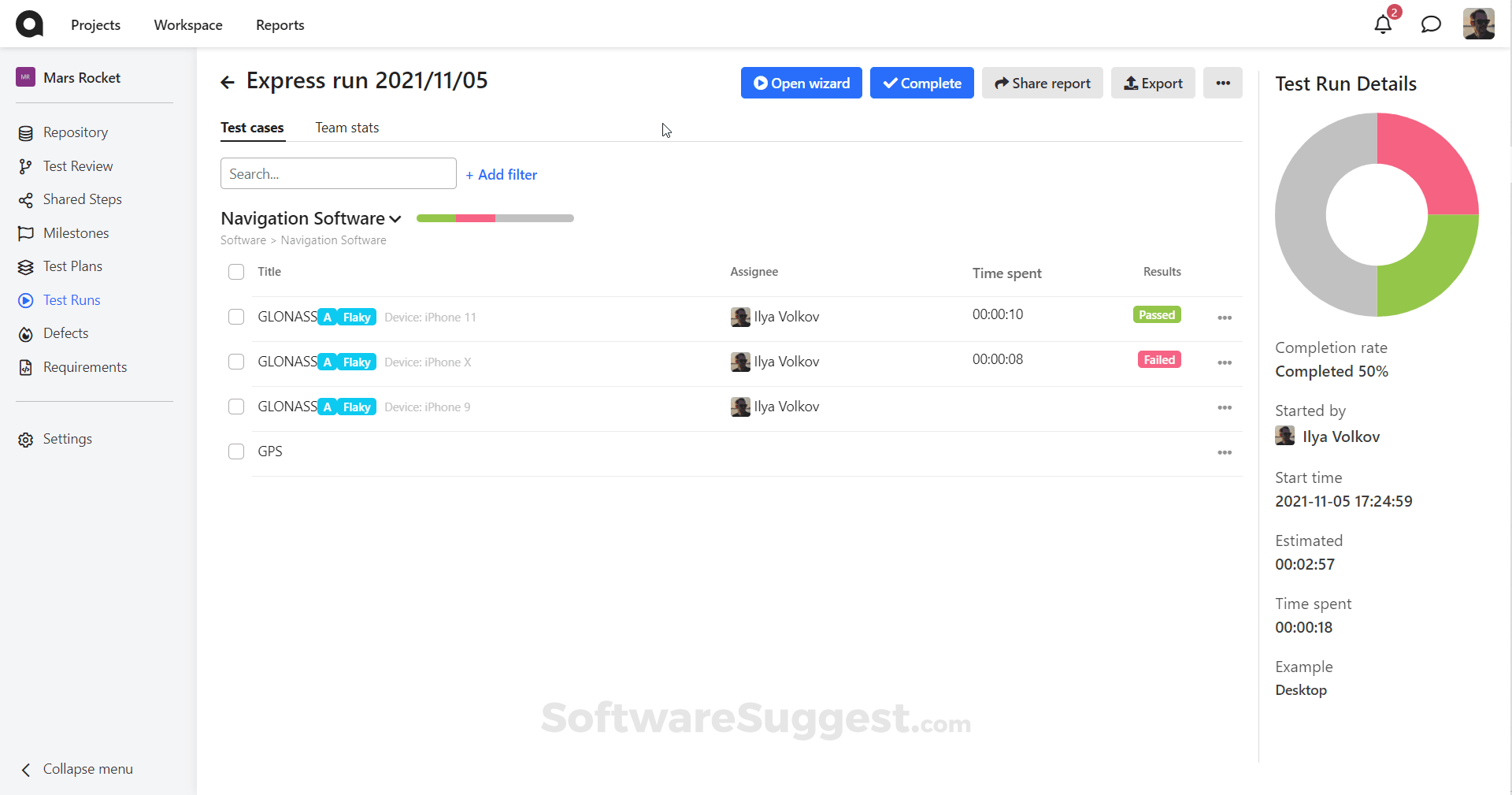Switch to the Team stats tab
The height and width of the screenshot is (795, 1512).
point(346,128)
